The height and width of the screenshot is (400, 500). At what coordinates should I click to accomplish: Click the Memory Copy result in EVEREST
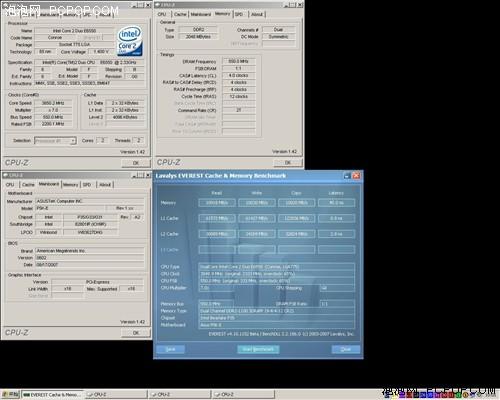[296, 203]
